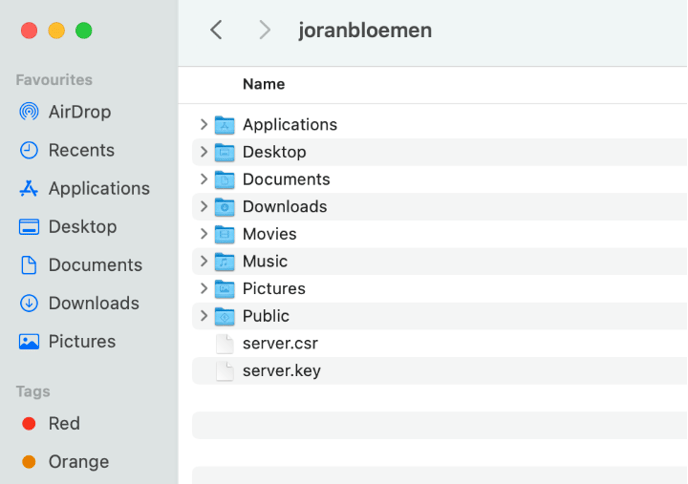688x484 pixels.
Task: Click the Recents clock icon
Action: tap(29, 150)
